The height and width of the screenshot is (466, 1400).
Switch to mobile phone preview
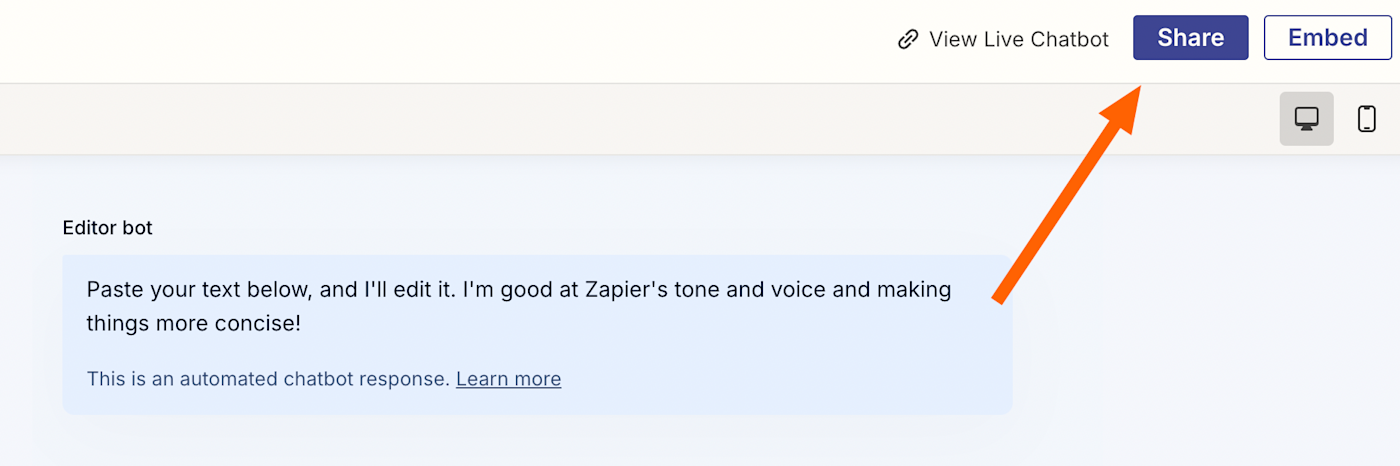click(1366, 119)
